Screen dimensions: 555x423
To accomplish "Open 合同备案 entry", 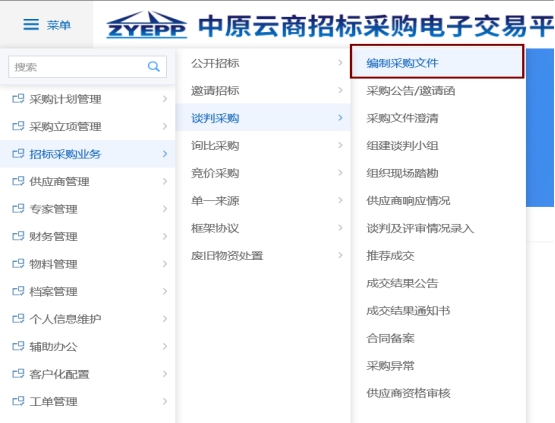I will point(390,338).
